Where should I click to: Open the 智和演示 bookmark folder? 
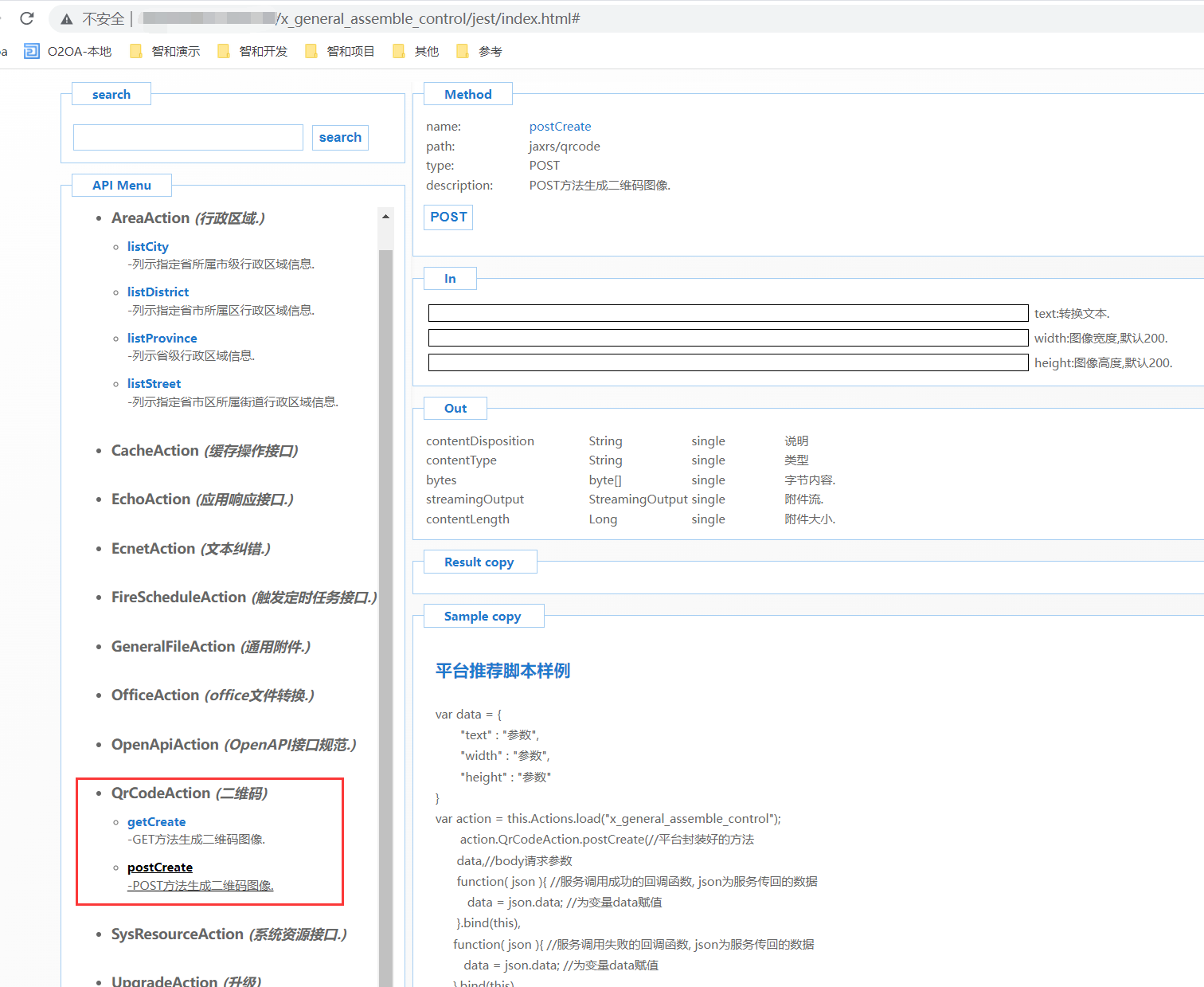coord(166,52)
